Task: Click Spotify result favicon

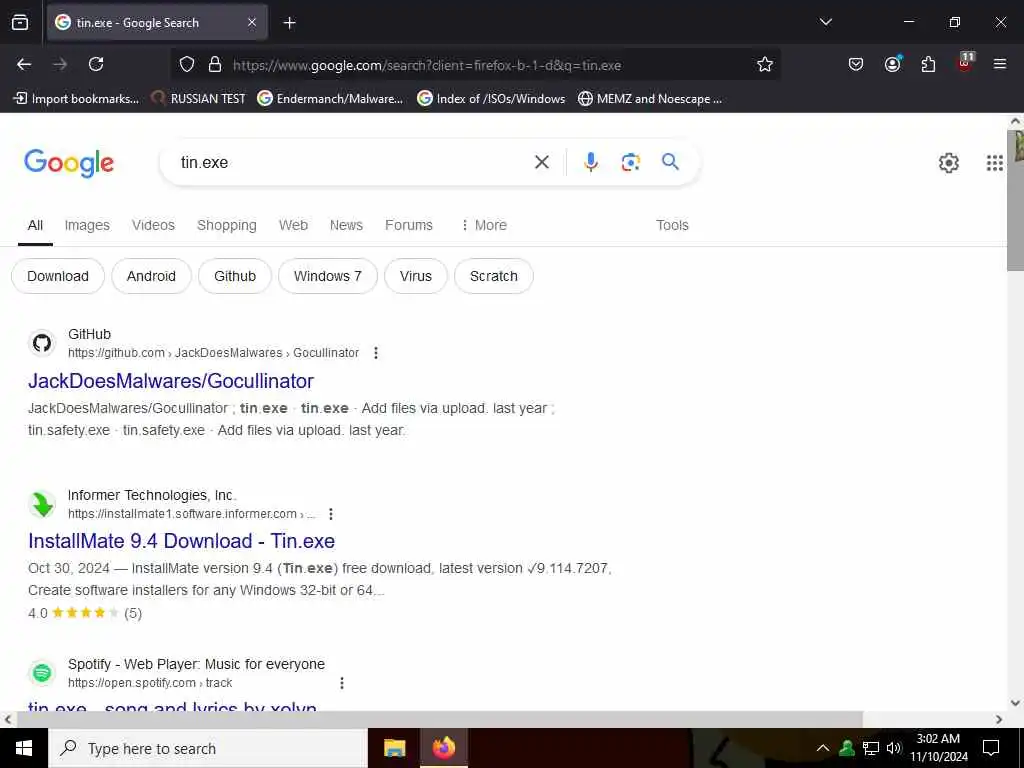Action: click(x=42, y=673)
